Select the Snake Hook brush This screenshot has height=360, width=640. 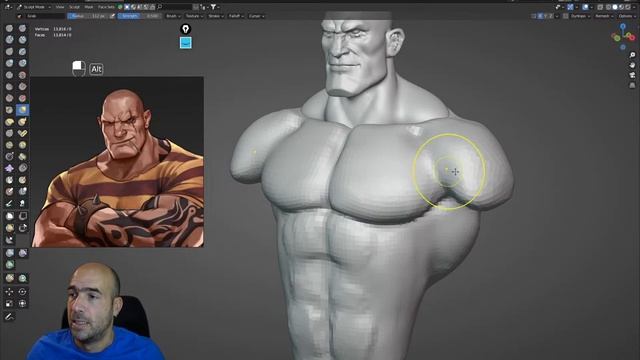(x=22, y=122)
